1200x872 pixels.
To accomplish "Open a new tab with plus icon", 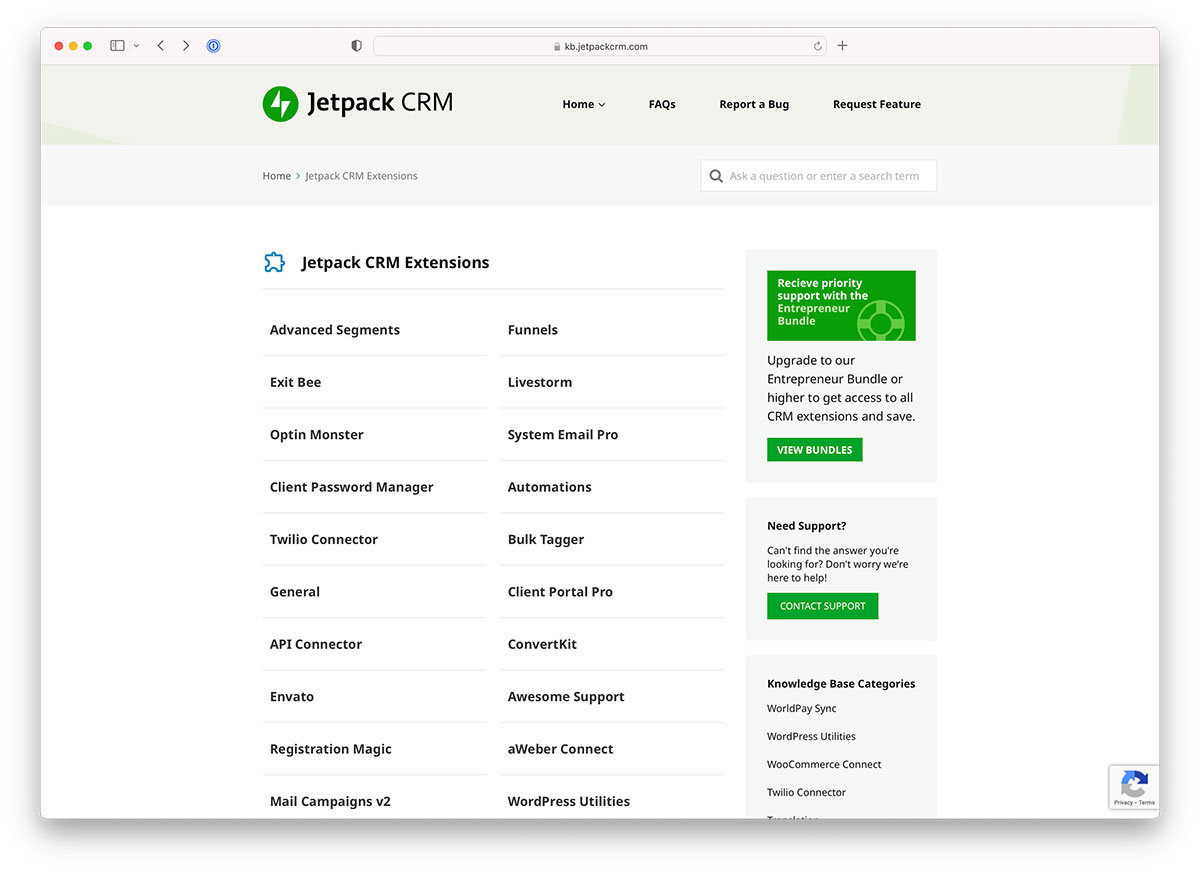I will (x=842, y=46).
